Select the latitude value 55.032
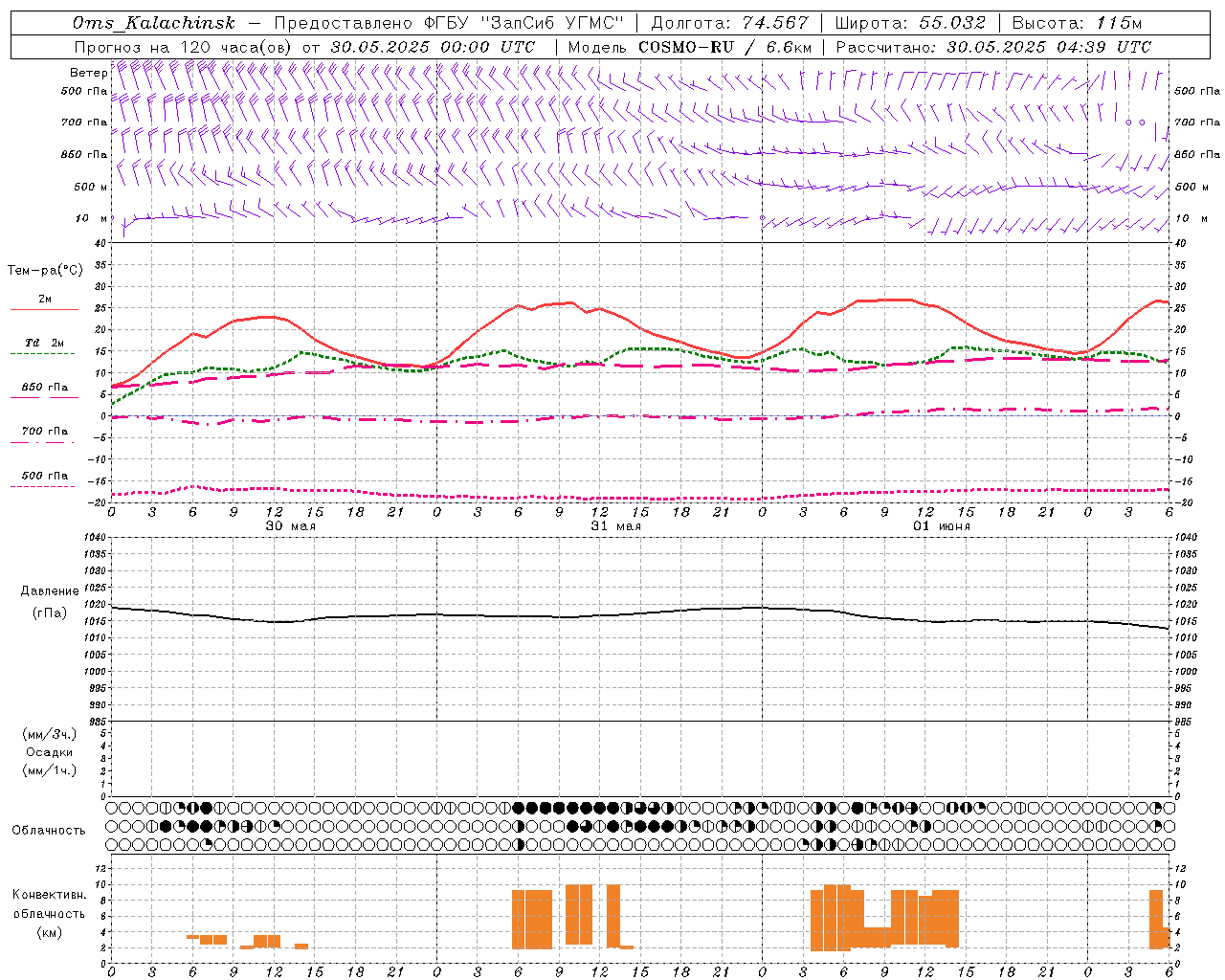 tap(952, 23)
